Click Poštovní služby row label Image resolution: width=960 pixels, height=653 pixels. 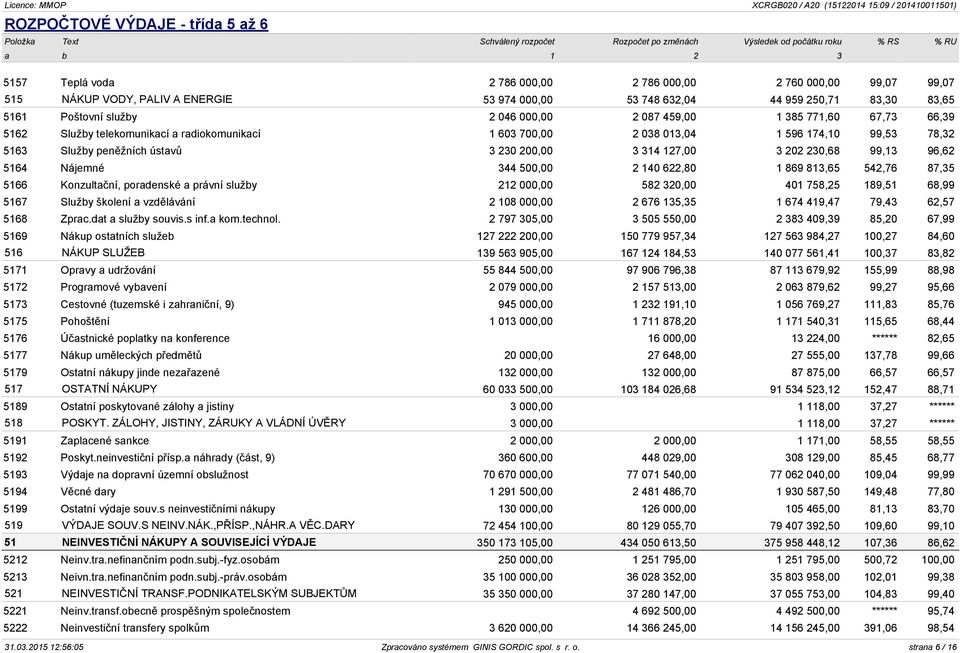[99, 117]
